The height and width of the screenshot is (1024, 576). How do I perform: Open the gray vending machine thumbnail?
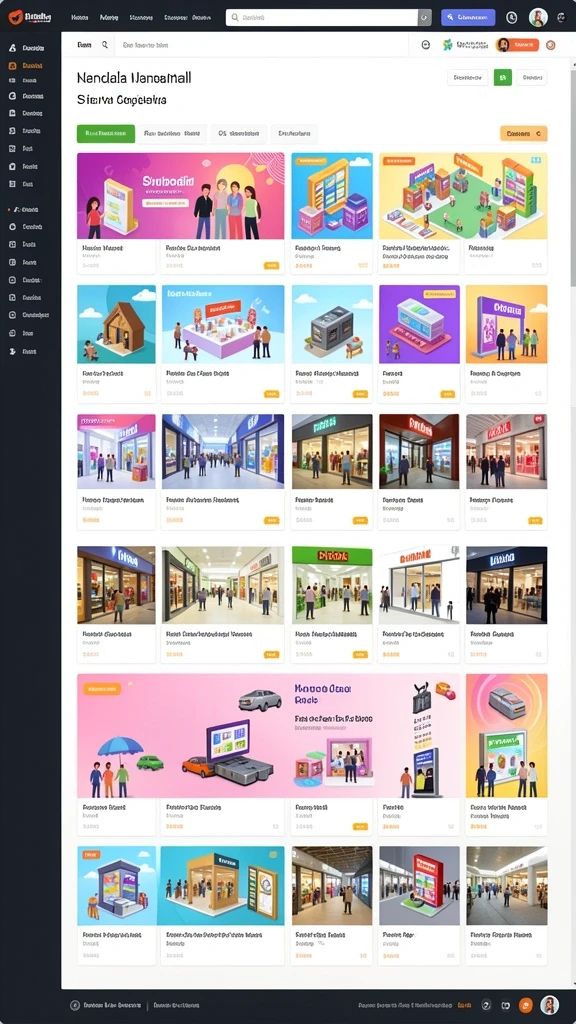tap(332, 324)
